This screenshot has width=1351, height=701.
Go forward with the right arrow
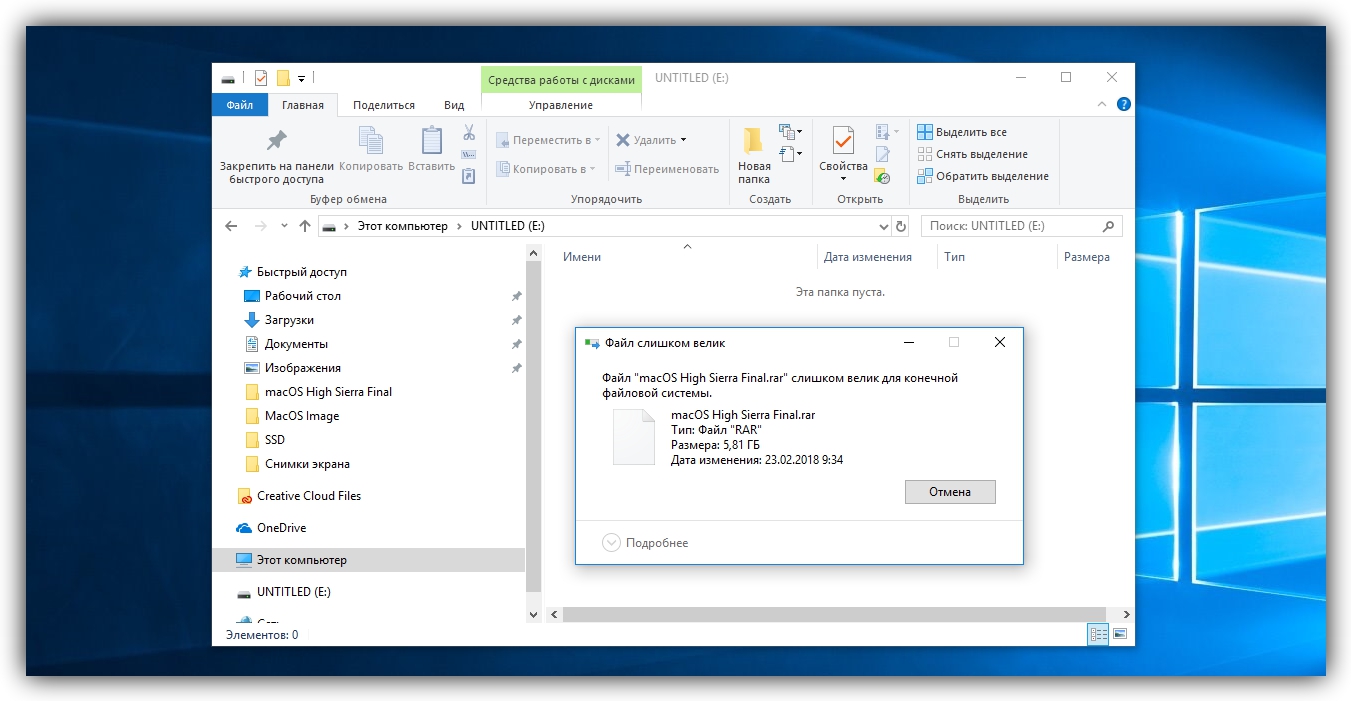[260, 226]
